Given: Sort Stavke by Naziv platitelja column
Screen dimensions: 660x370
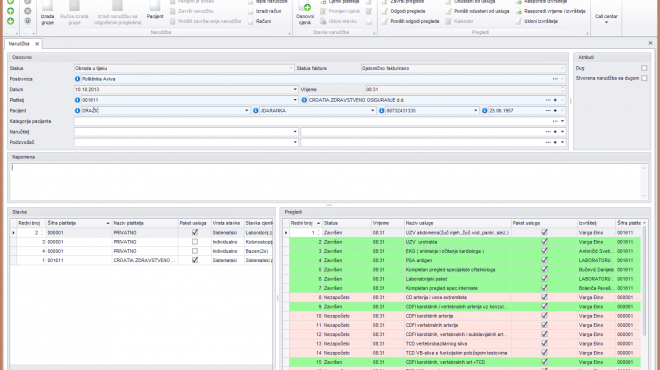Looking at the screenshot, I should tap(144, 223).
